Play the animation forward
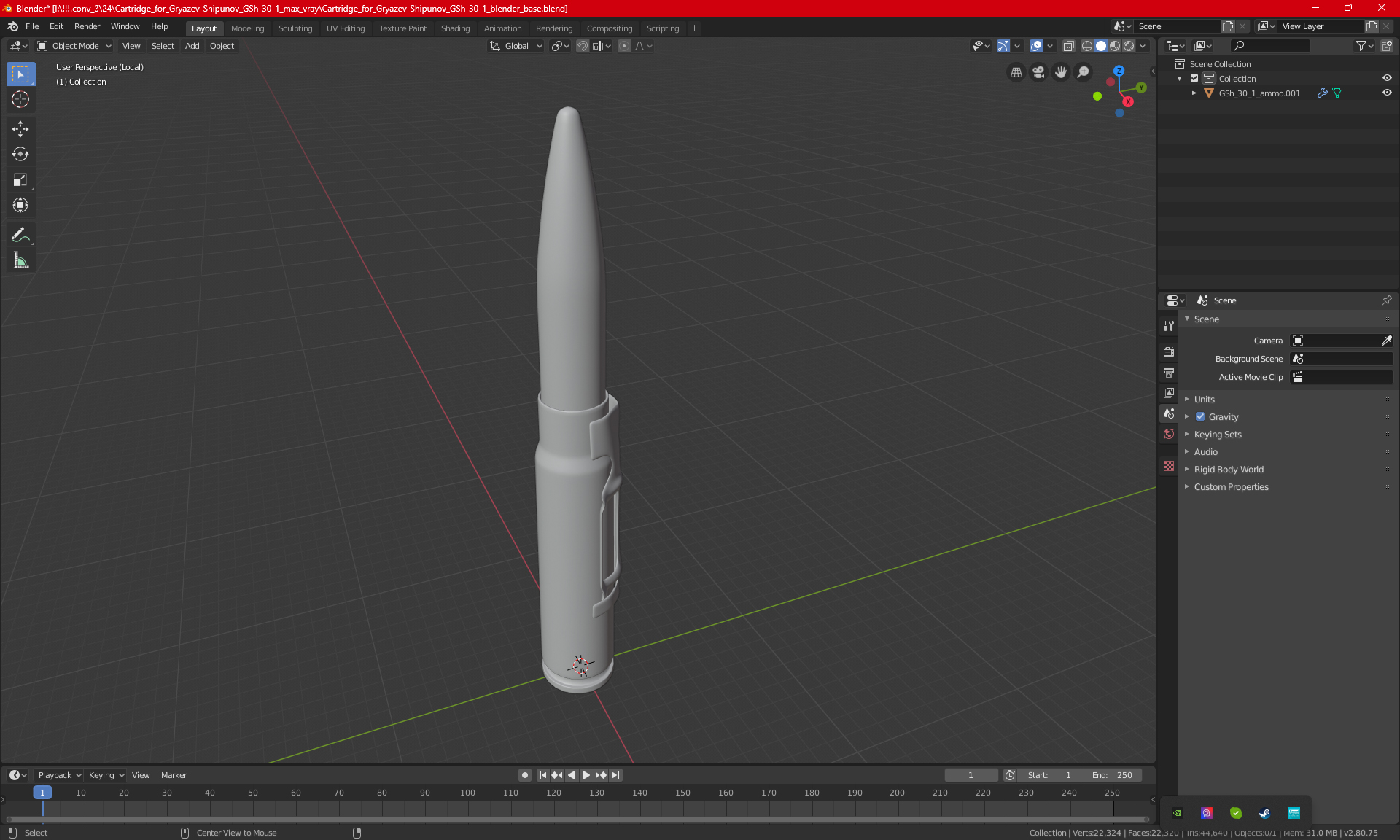Image resolution: width=1400 pixels, height=840 pixels. 586,775
